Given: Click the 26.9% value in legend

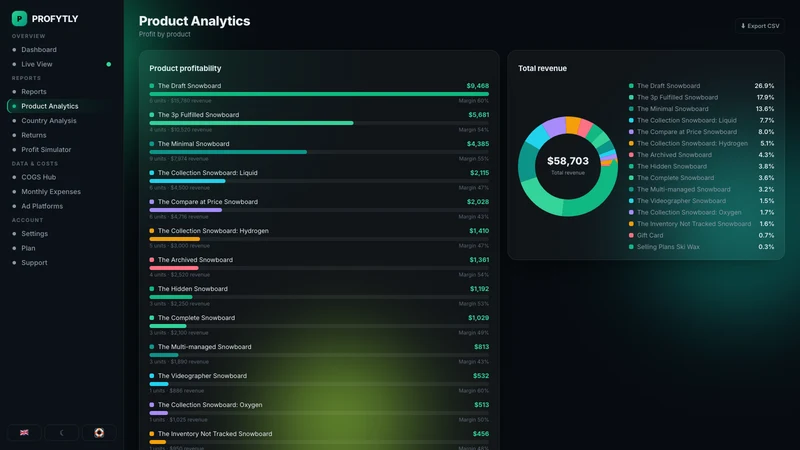Looking at the screenshot, I should [x=764, y=86].
